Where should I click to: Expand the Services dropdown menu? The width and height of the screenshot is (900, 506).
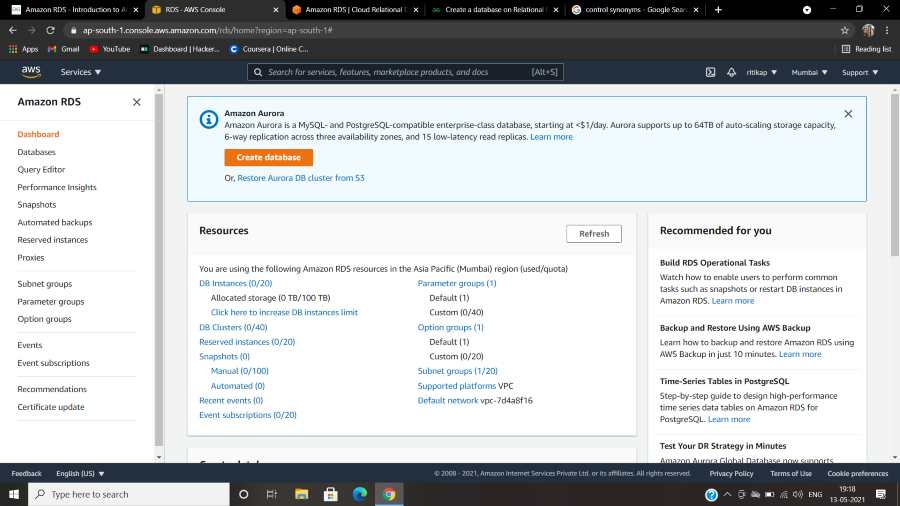tap(81, 72)
